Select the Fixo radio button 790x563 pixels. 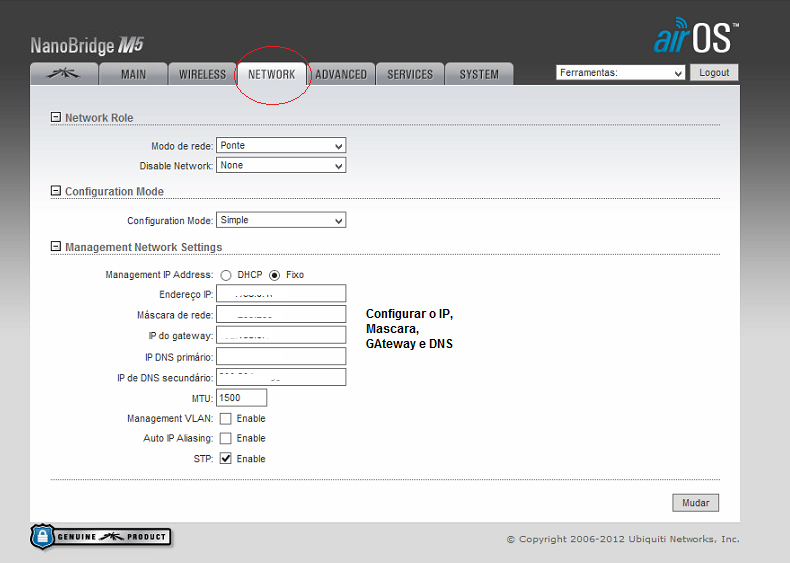[275, 275]
